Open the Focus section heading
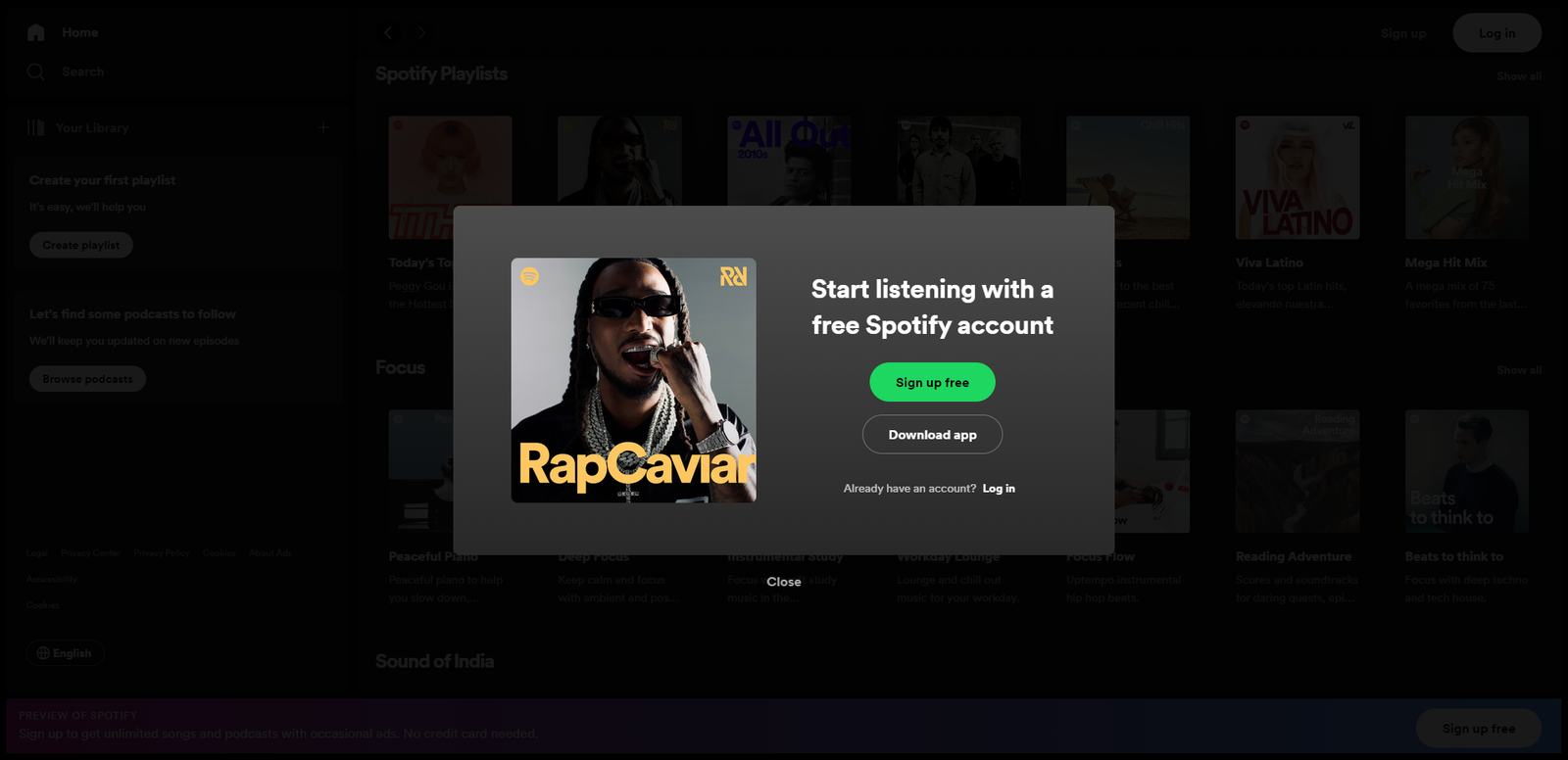 tap(400, 367)
